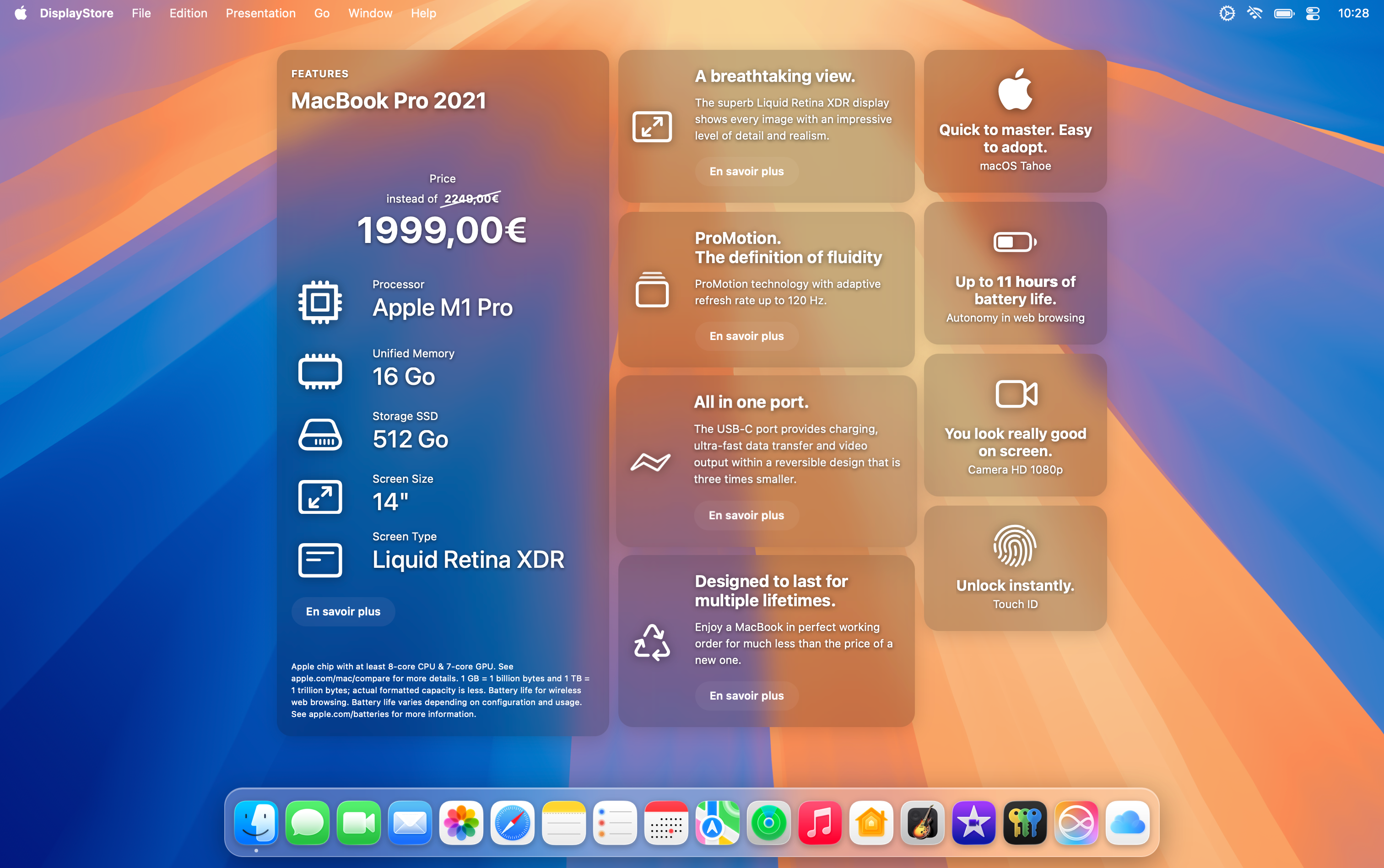Click the Liquid Retina XDR value
This screenshot has width=1384, height=868.
click(x=468, y=560)
